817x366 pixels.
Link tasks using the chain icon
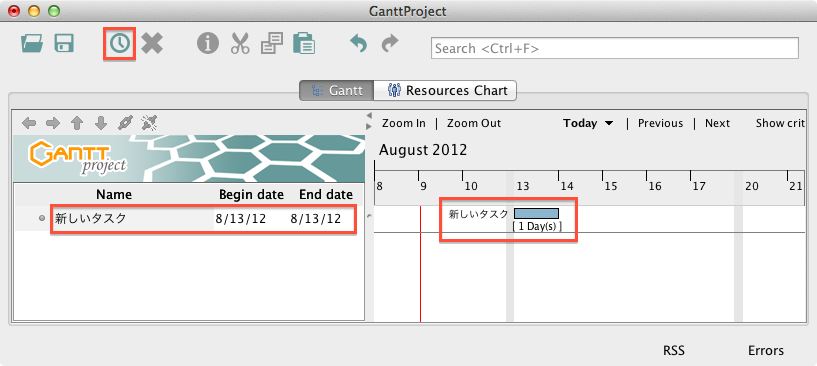(125, 124)
